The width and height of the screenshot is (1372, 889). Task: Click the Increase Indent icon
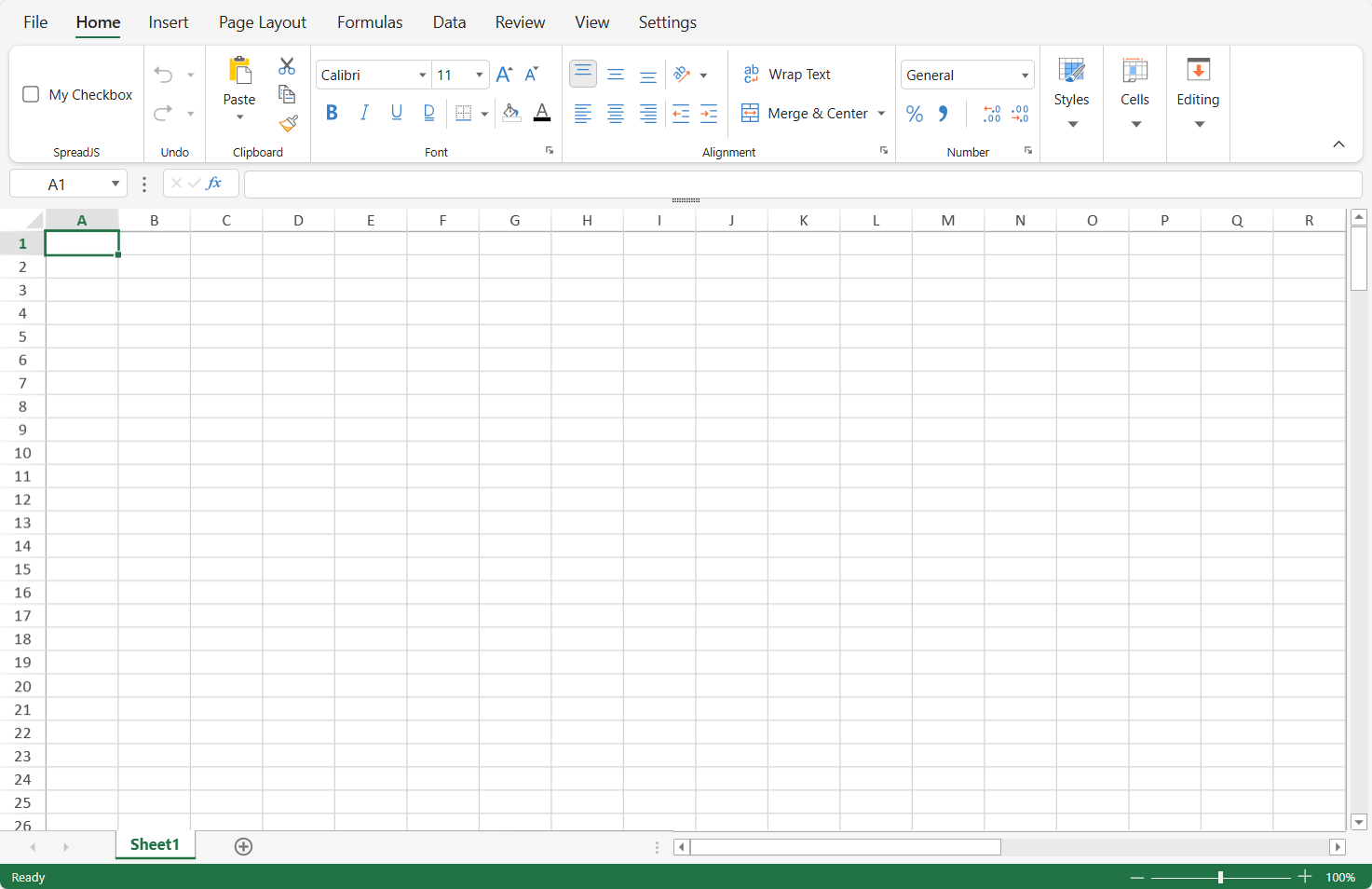[x=709, y=114]
